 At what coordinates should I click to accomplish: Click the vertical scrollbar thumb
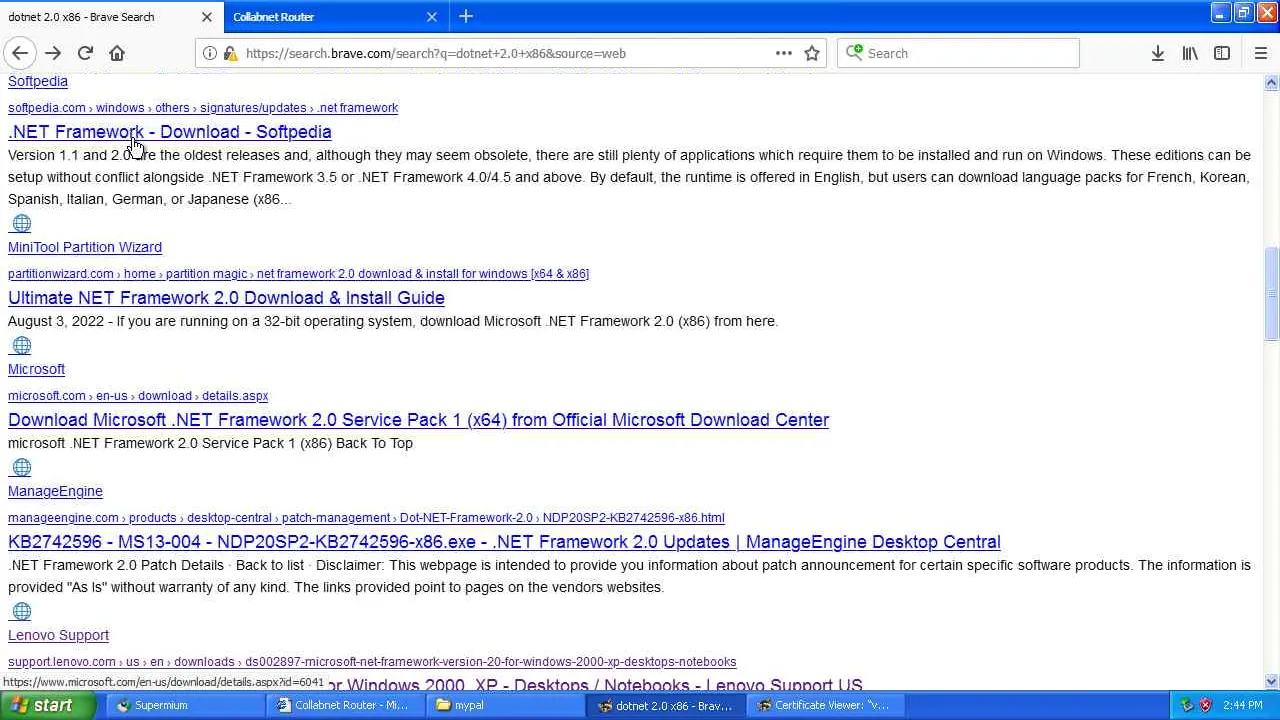pyautogui.click(x=1271, y=294)
